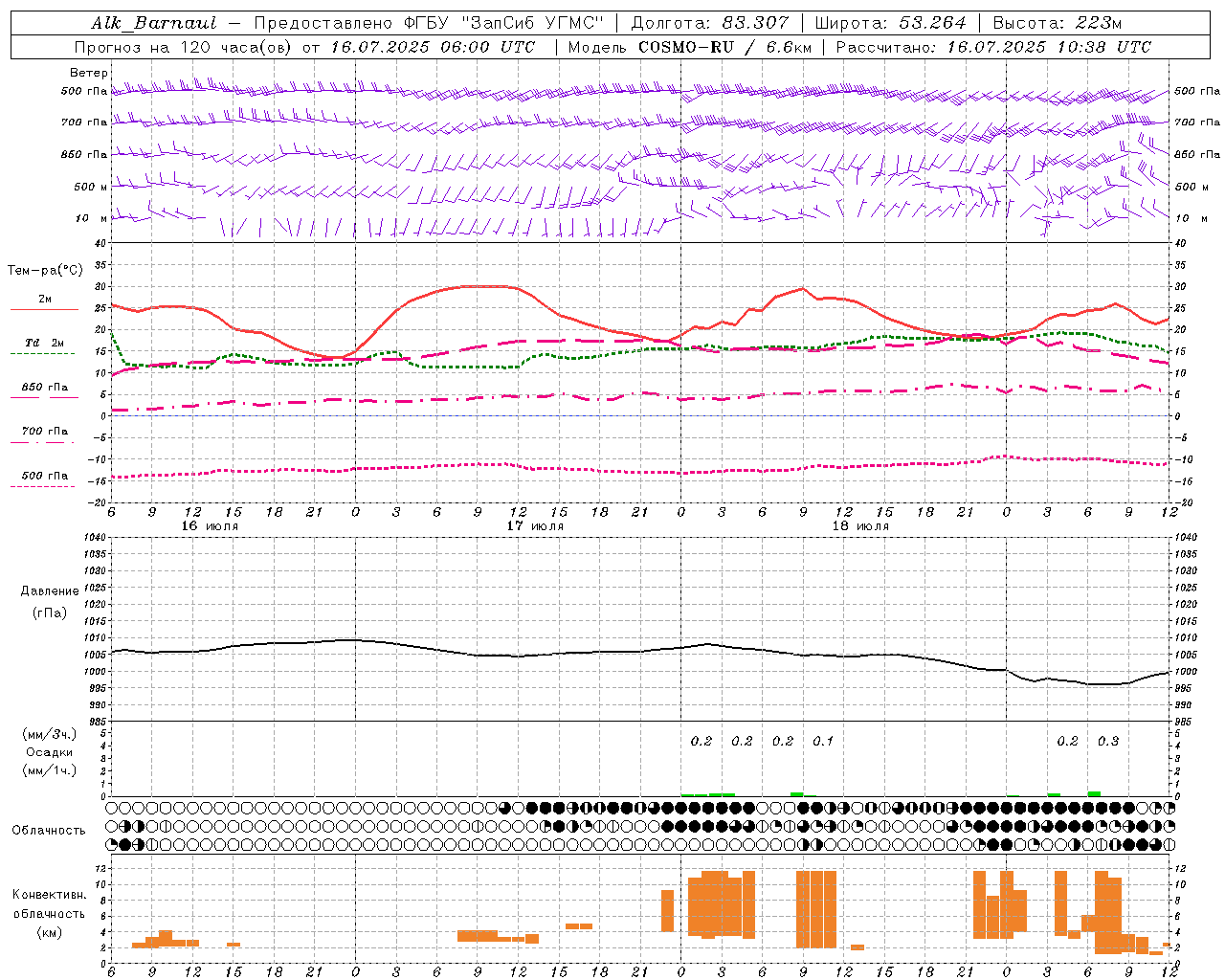Click the Облачность cloudiness label
The image size is (1225, 980).
click(49, 831)
